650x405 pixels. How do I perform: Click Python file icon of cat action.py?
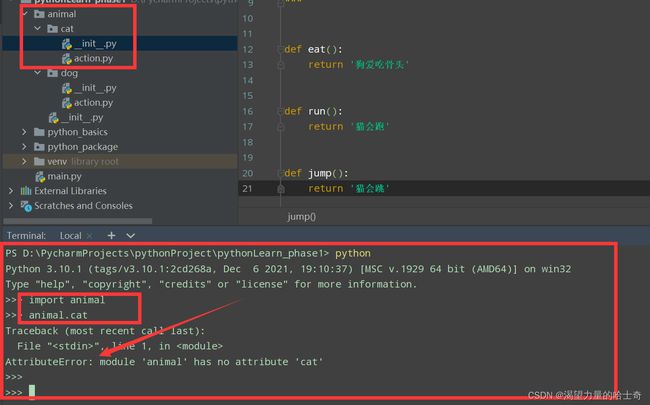[67, 58]
